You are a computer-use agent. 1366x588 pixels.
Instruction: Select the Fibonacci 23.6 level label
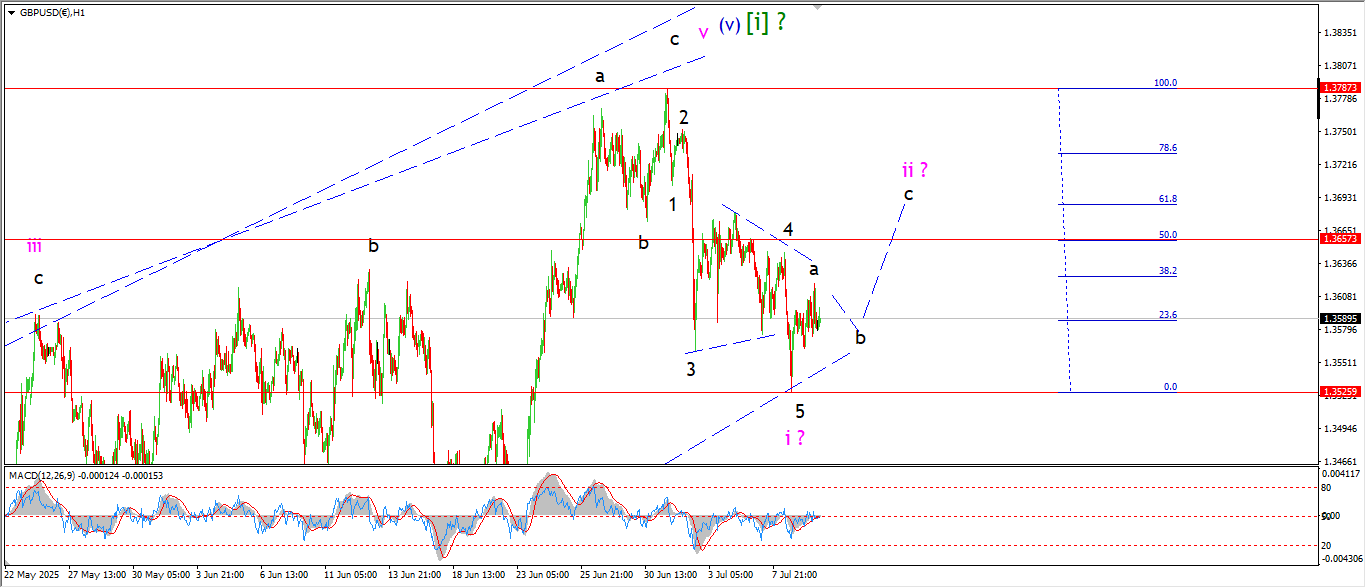click(x=1167, y=315)
